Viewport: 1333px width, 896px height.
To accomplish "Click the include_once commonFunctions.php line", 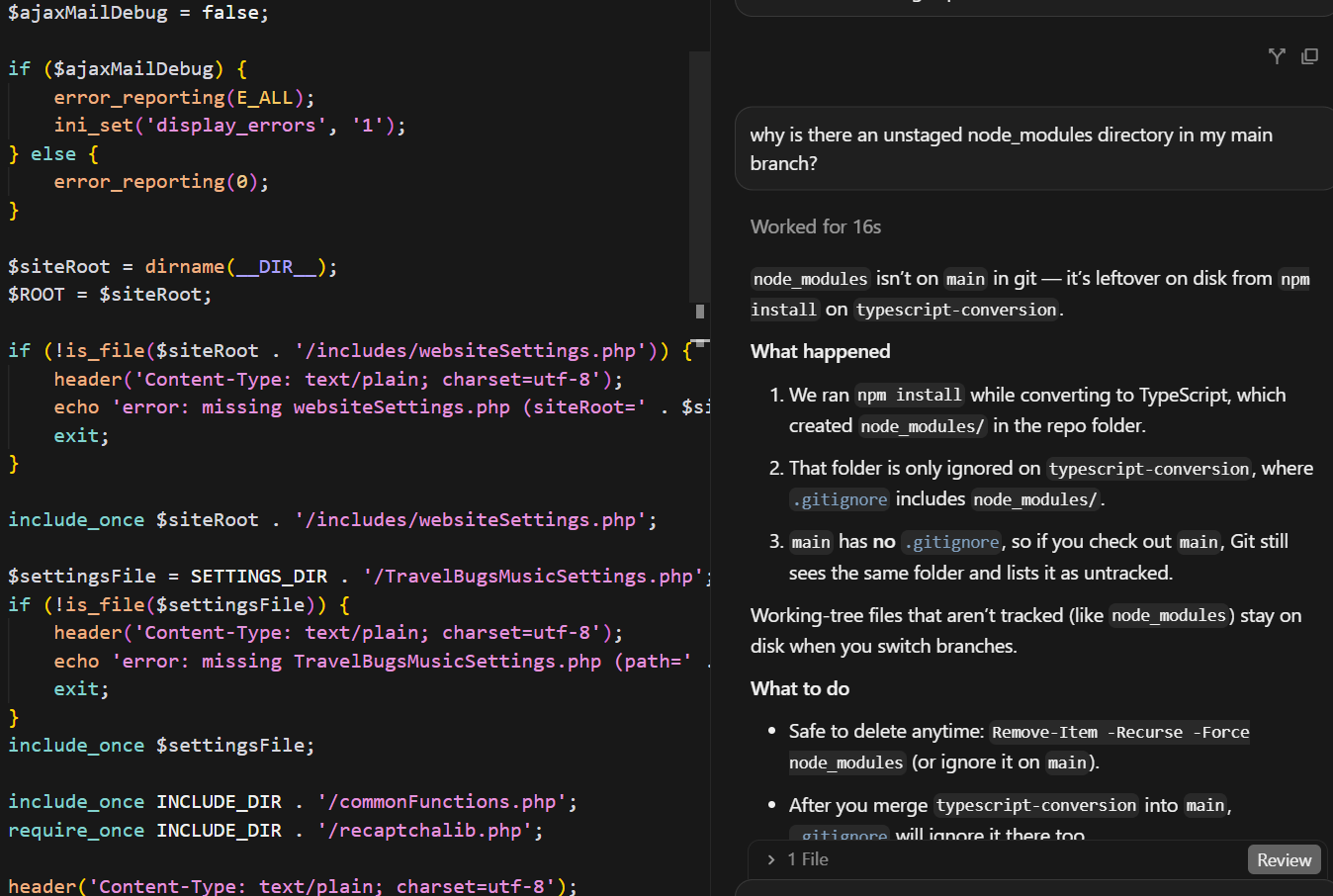I will pos(293,802).
